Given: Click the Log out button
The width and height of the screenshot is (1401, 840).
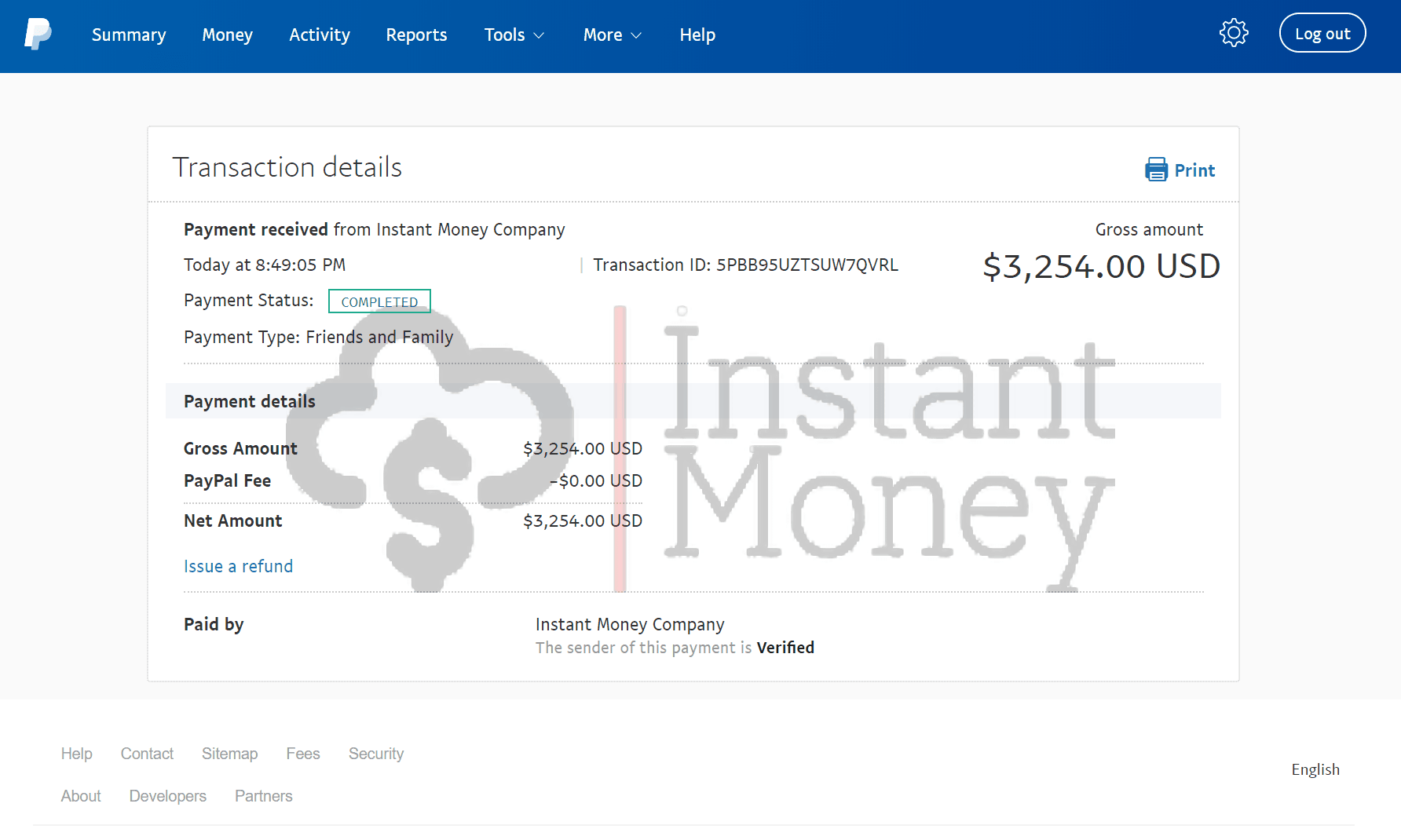Looking at the screenshot, I should click(x=1322, y=33).
